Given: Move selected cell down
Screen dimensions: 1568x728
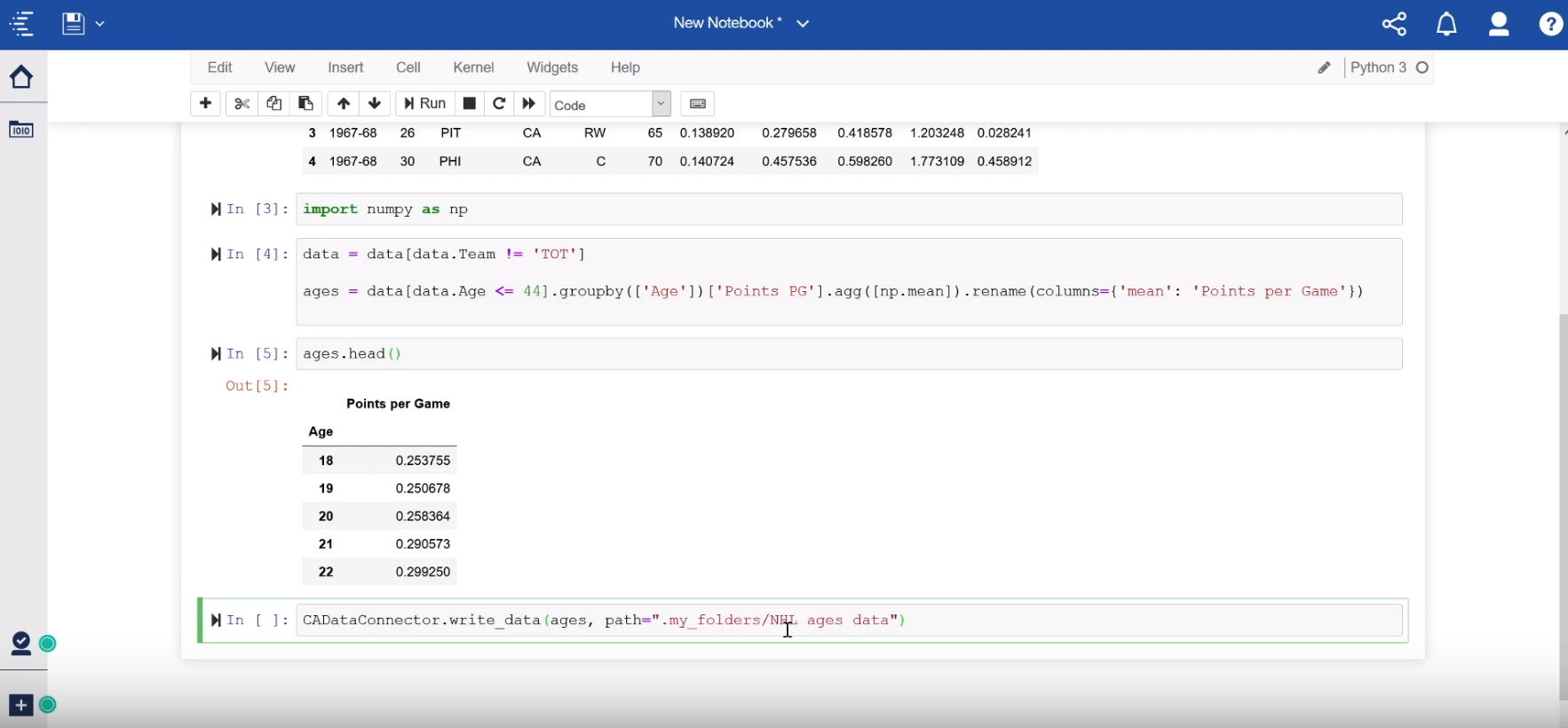Looking at the screenshot, I should (x=375, y=104).
